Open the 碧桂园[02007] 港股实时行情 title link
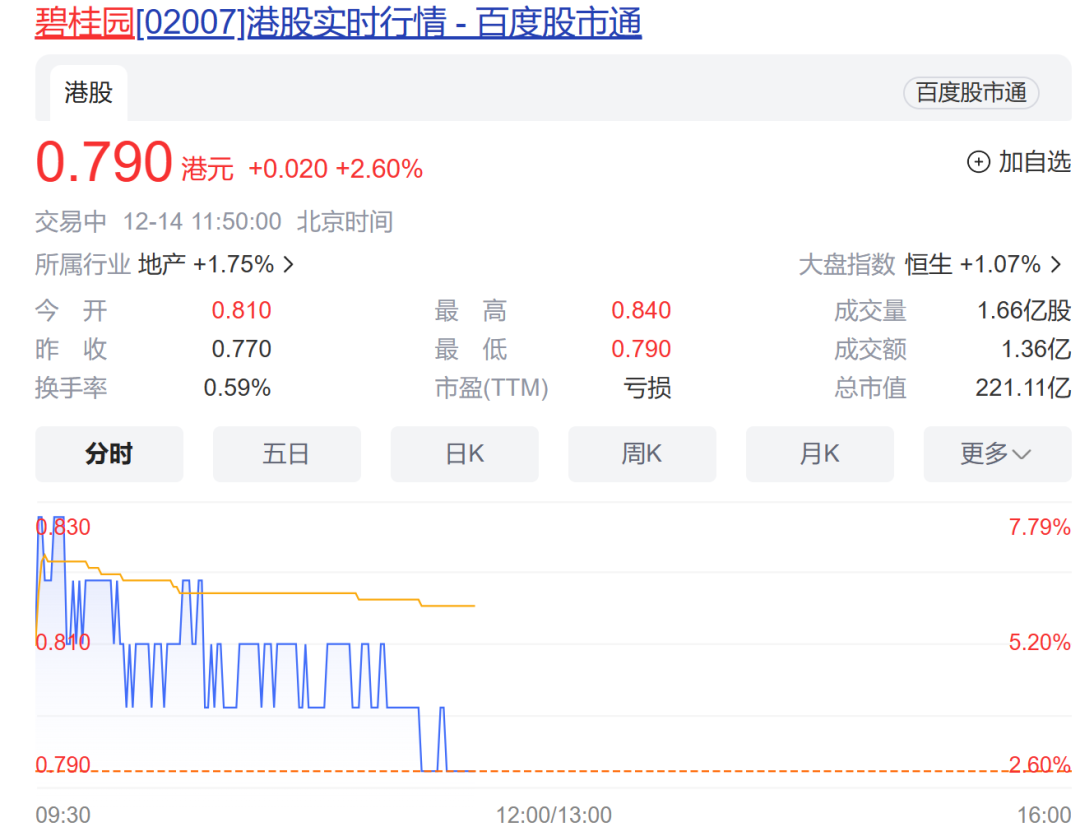 (x=338, y=21)
